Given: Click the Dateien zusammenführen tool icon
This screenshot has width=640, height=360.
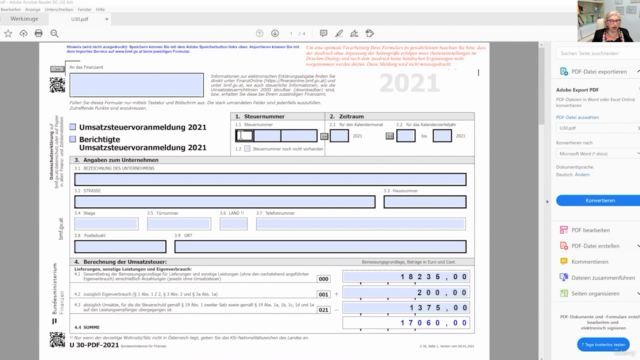Looking at the screenshot, I should pos(564,277).
